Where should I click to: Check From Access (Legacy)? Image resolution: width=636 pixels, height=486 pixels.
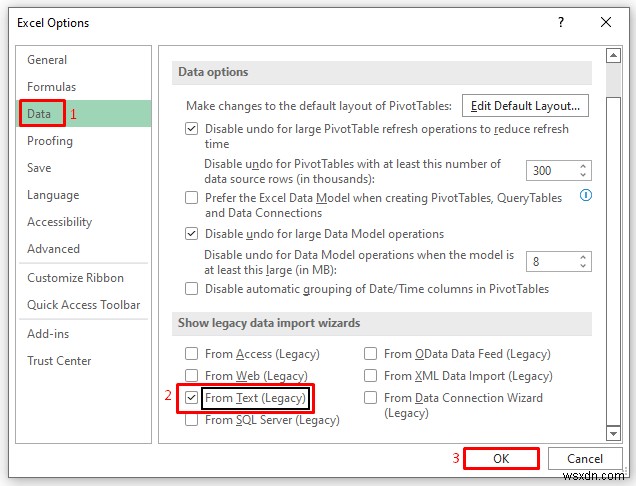point(191,354)
